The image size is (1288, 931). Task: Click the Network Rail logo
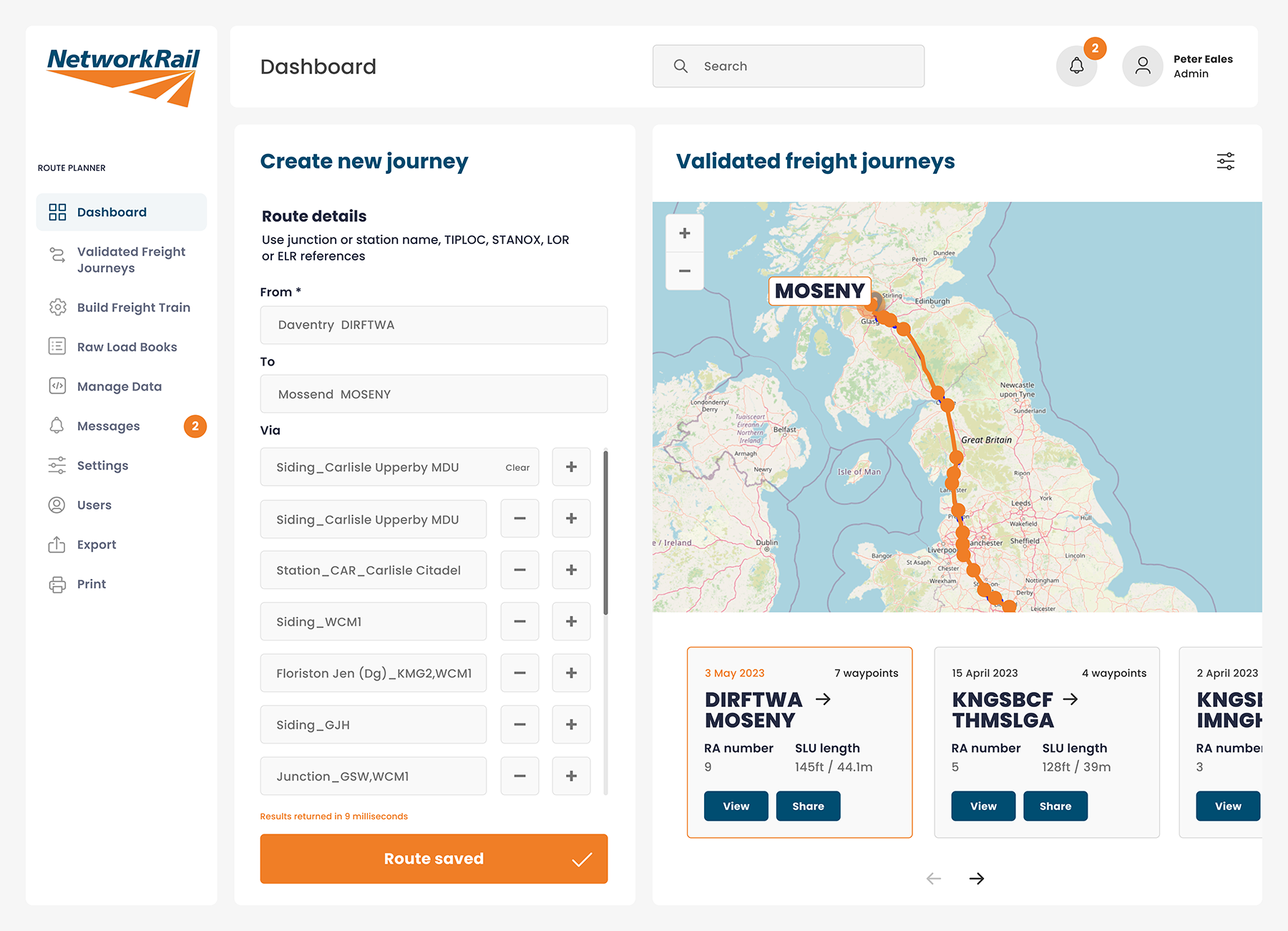tap(123, 77)
